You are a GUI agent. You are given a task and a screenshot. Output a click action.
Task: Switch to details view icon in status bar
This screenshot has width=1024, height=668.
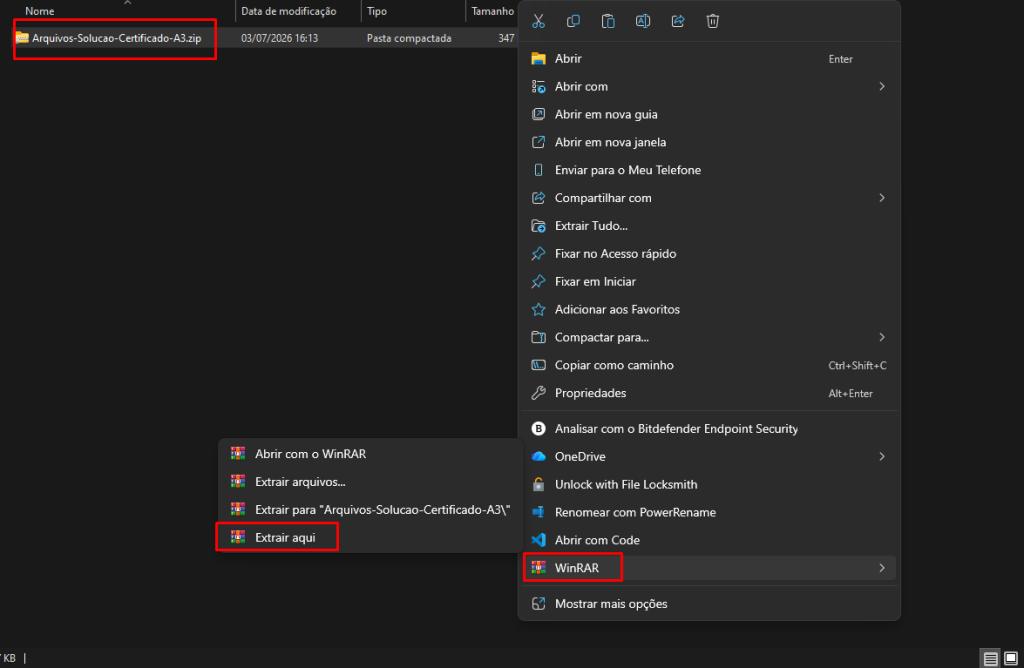point(990,658)
